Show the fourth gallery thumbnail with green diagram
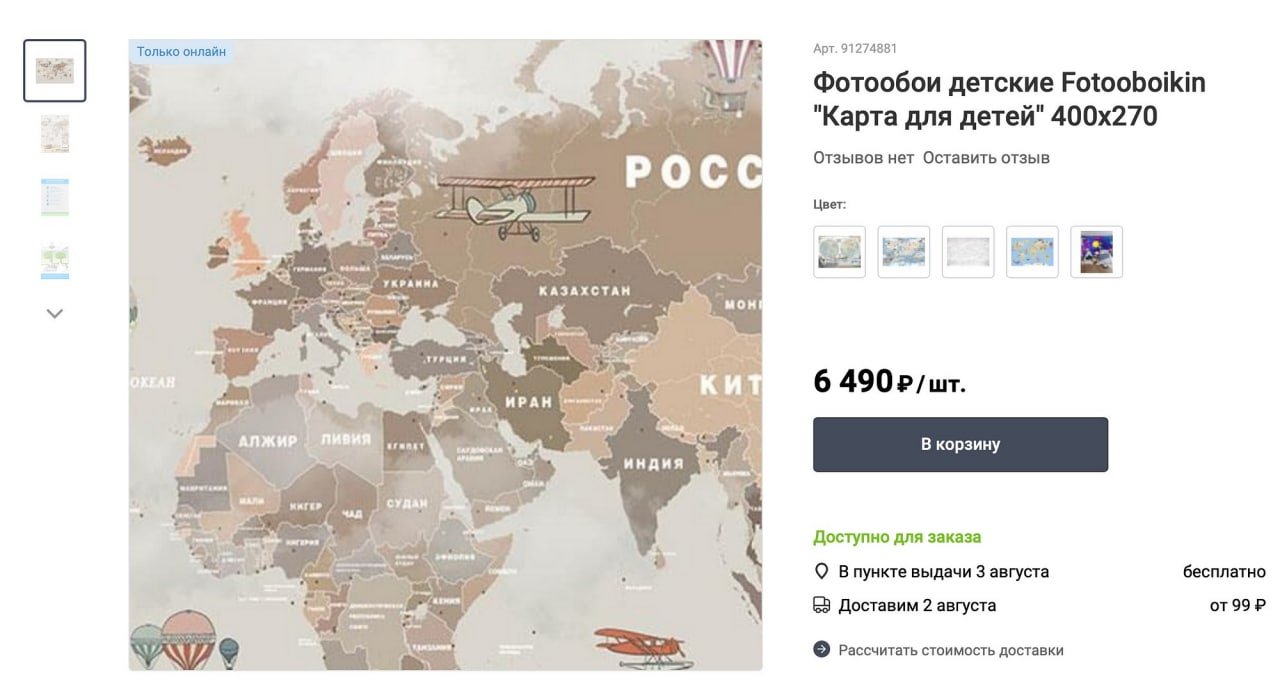 [x=55, y=260]
